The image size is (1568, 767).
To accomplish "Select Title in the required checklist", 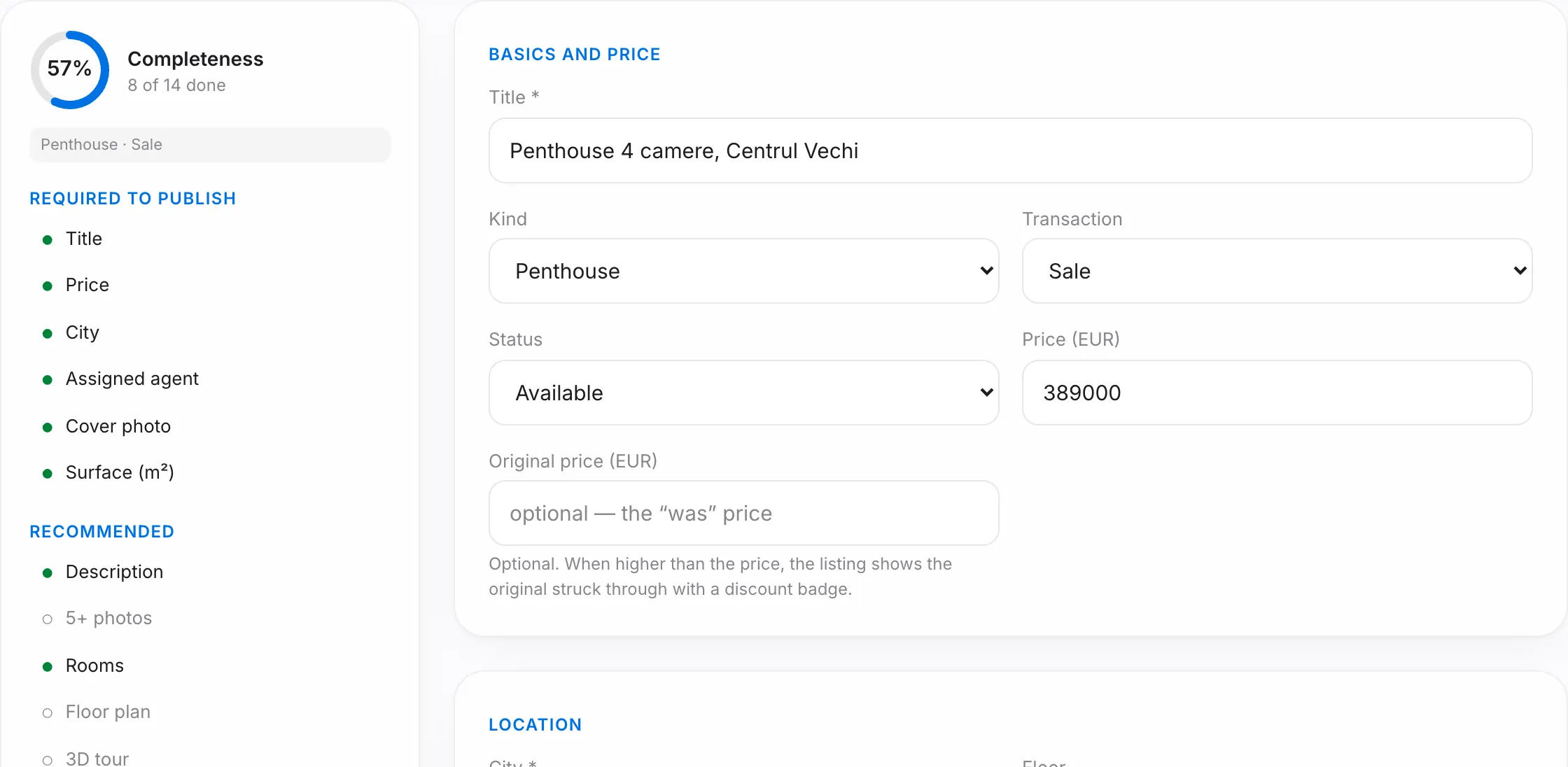I will point(84,239).
